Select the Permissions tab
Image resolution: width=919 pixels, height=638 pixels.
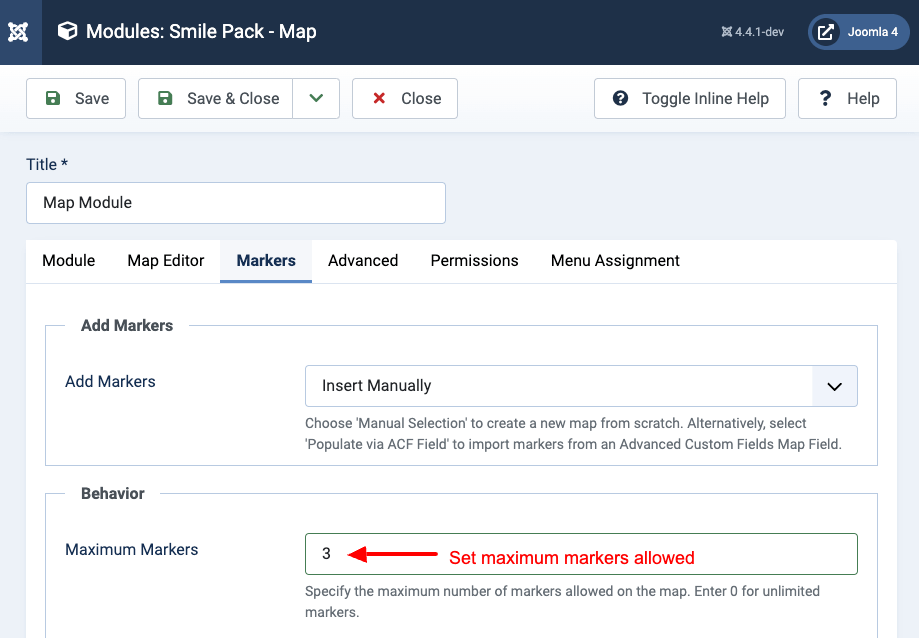coord(474,261)
